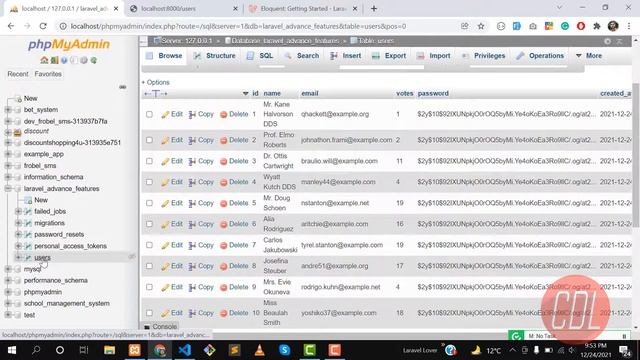Click the phpMyAdmin home icon
This screenshot has width=640, height=360.
click(x=44, y=60)
